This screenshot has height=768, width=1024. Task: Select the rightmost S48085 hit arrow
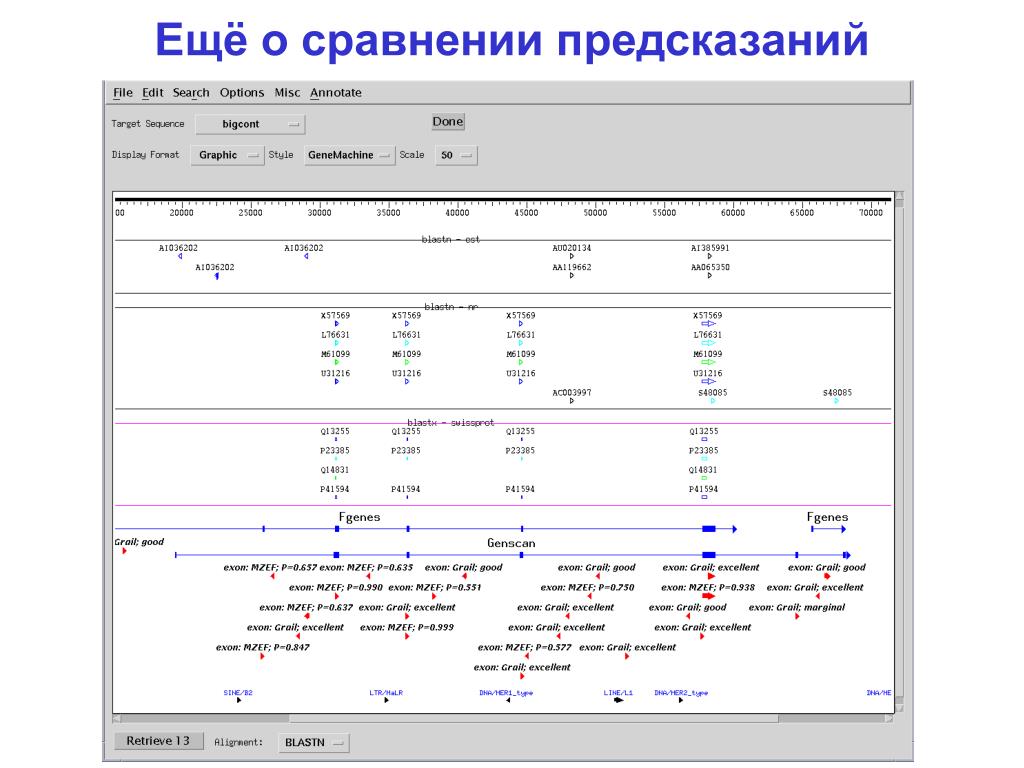click(x=837, y=401)
